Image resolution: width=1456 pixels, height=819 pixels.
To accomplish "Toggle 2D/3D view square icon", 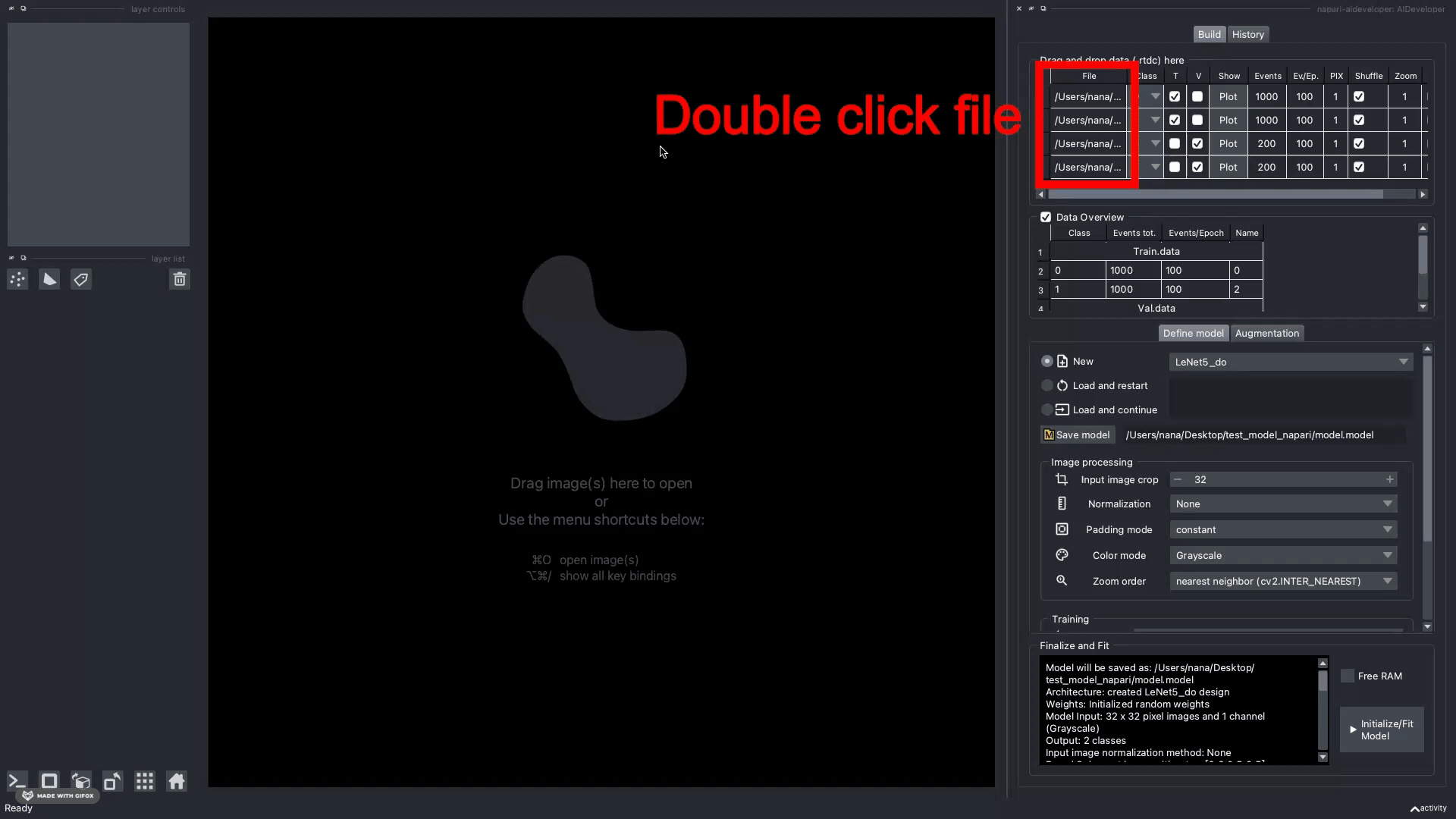I will (x=49, y=781).
